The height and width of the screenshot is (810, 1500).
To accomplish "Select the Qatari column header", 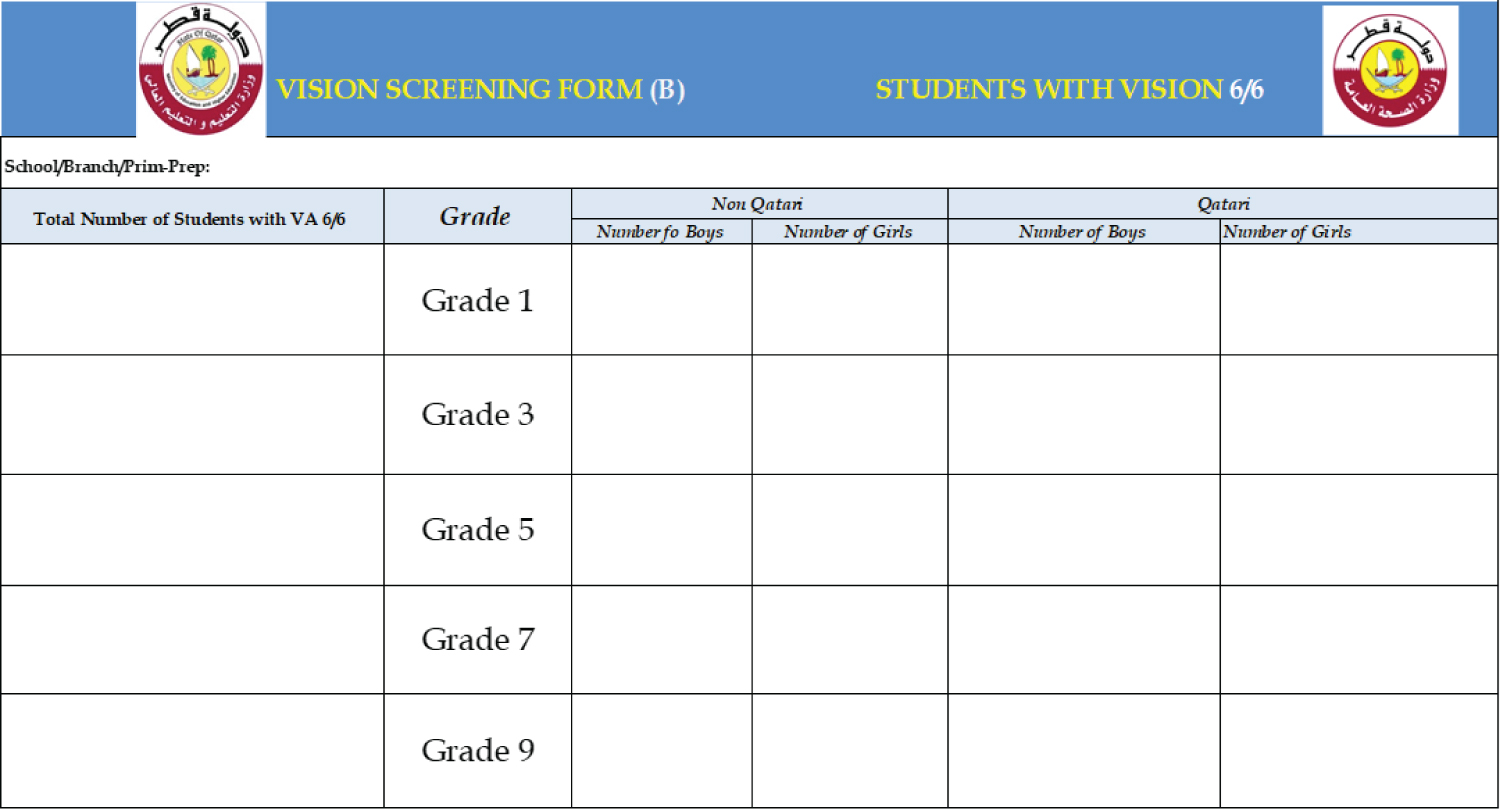I will pyautogui.click(x=1223, y=204).
